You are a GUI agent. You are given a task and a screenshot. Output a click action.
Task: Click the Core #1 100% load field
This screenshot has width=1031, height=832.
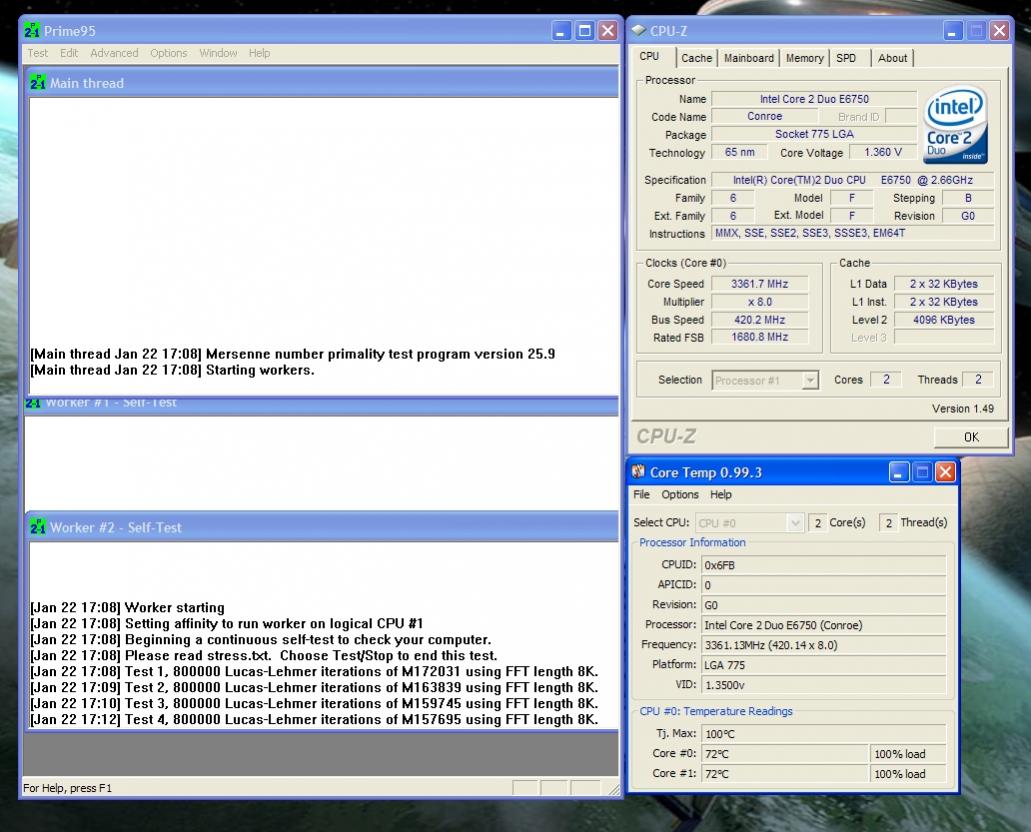coord(908,774)
